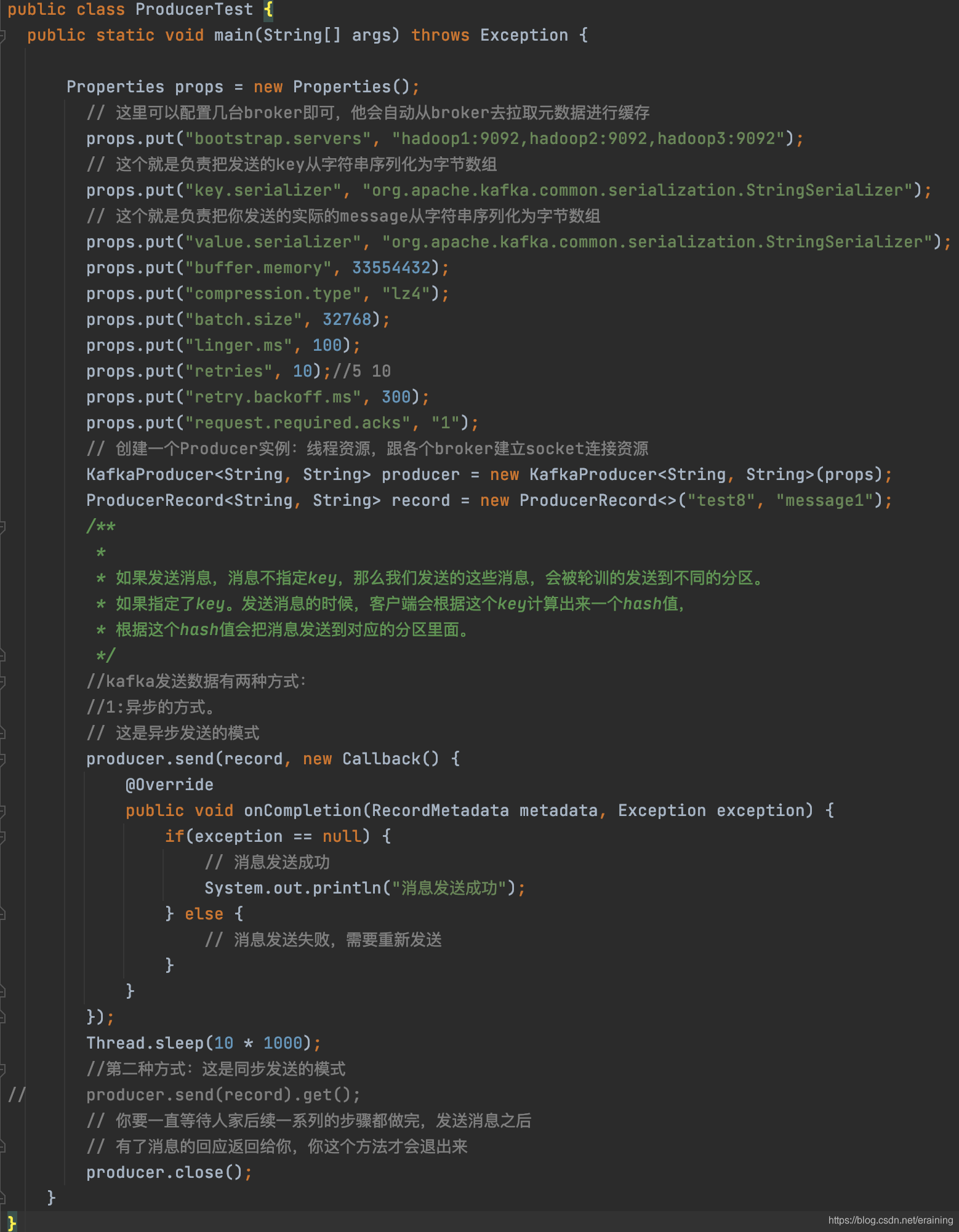Click the "bootstrap.servers" string
This screenshot has height=1232, width=959.
278,138
